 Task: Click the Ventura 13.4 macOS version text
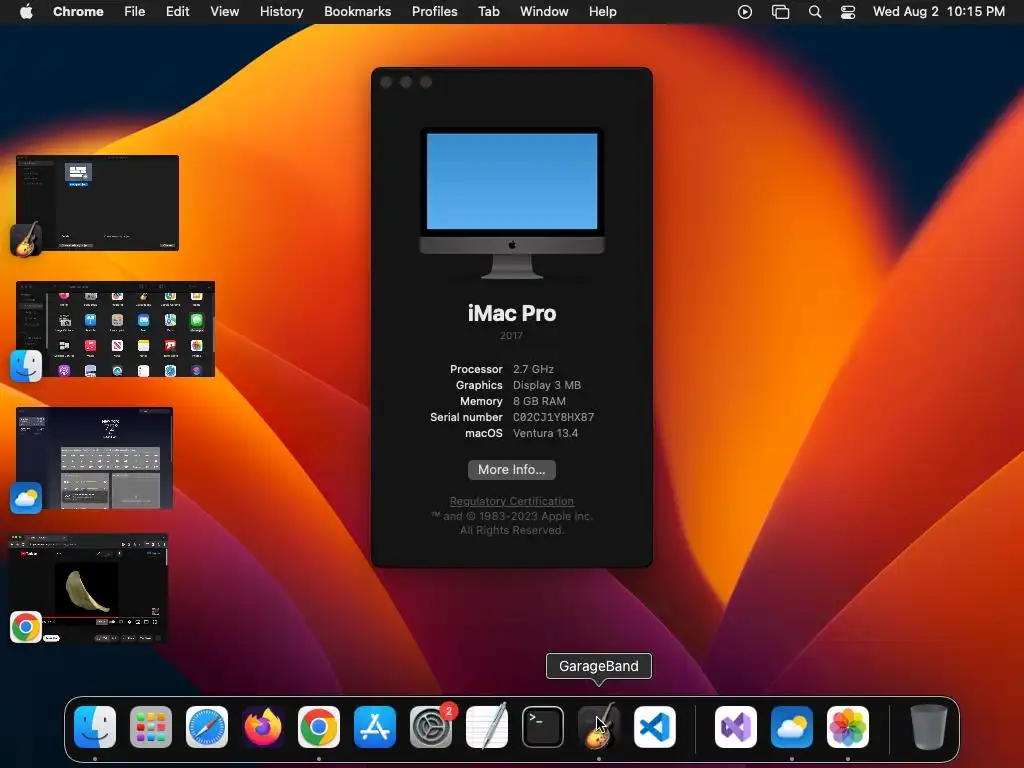pyautogui.click(x=545, y=433)
